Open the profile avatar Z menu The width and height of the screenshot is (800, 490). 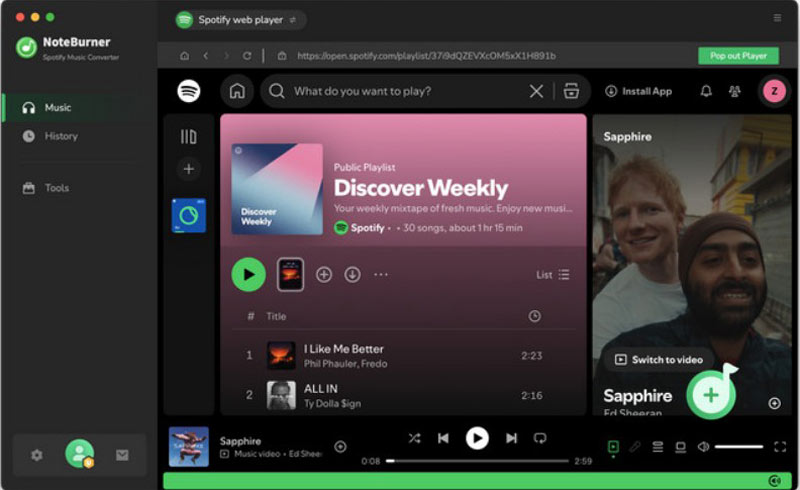click(774, 91)
